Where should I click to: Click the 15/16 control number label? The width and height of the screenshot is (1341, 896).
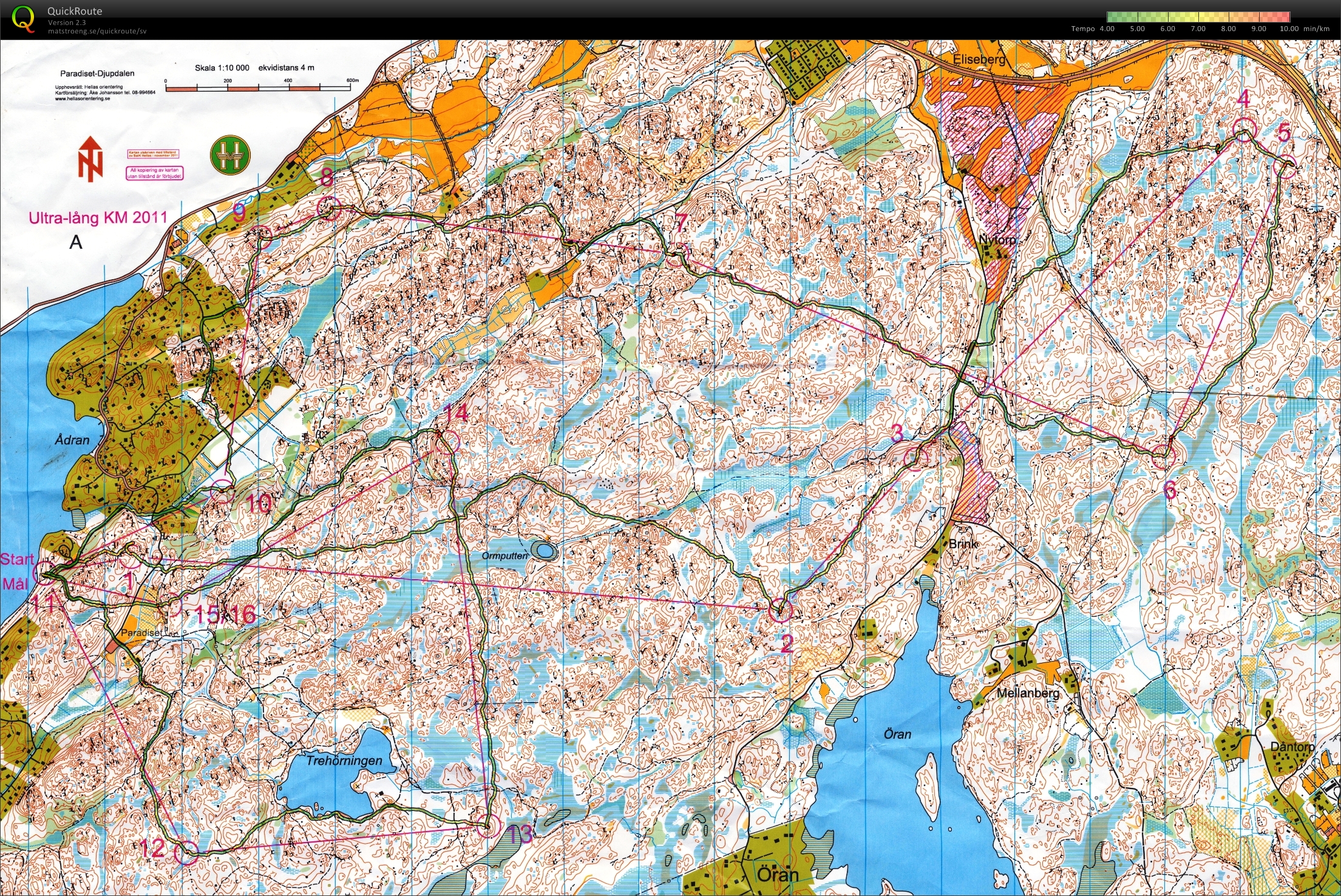[x=225, y=614]
